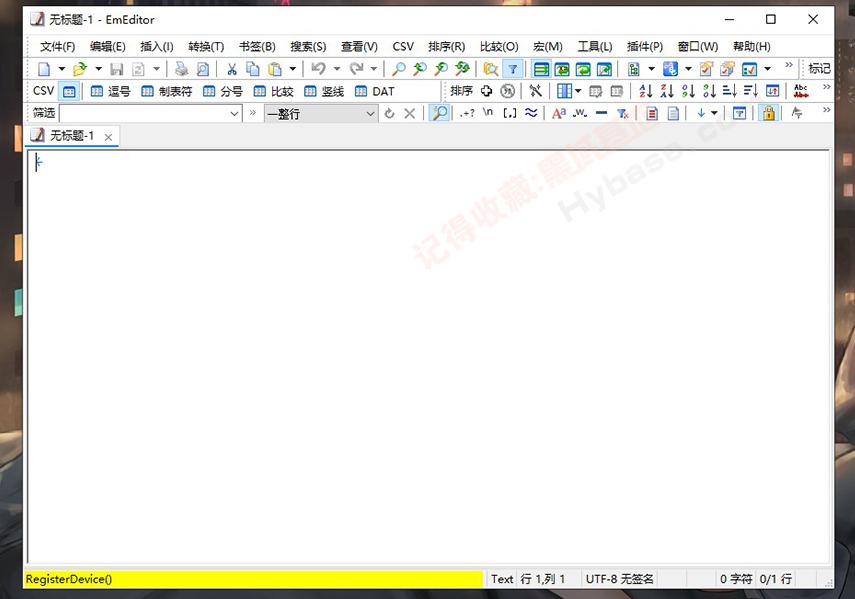Open the CSV menu
The width and height of the screenshot is (855, 599).
tap(403, 47)
